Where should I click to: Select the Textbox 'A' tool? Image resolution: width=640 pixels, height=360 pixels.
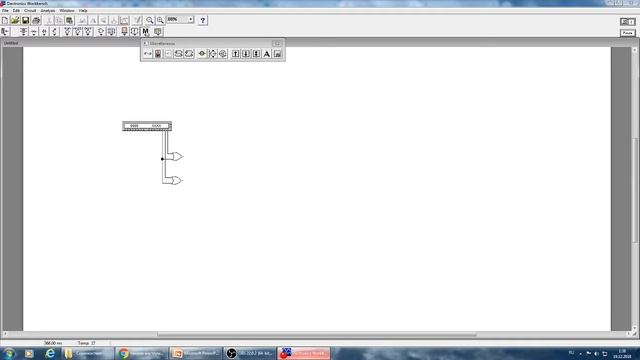267,54
